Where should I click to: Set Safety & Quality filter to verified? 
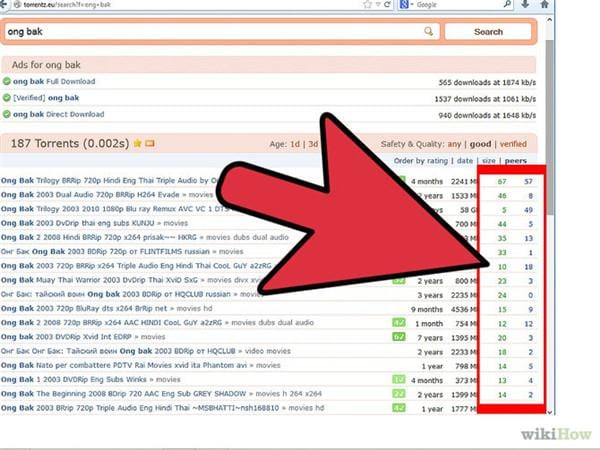[x=513, y=144]
